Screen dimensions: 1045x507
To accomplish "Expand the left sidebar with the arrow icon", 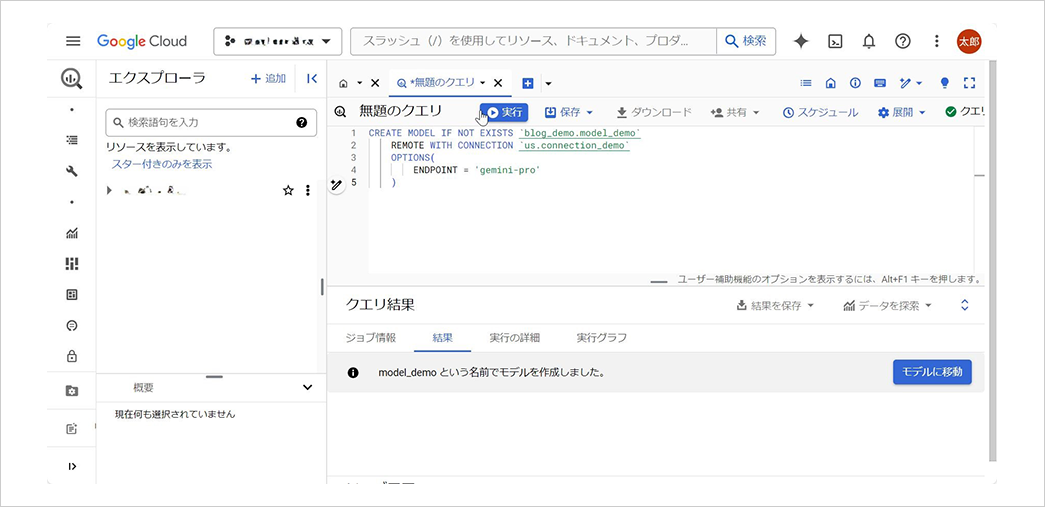I will coord(72,466).
